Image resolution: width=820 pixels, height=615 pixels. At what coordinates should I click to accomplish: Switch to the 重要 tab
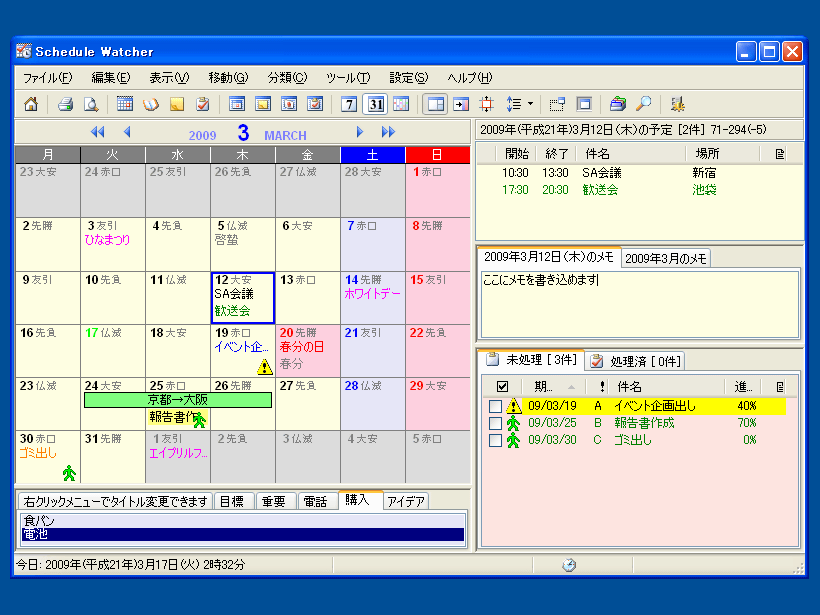click(274, 502)
